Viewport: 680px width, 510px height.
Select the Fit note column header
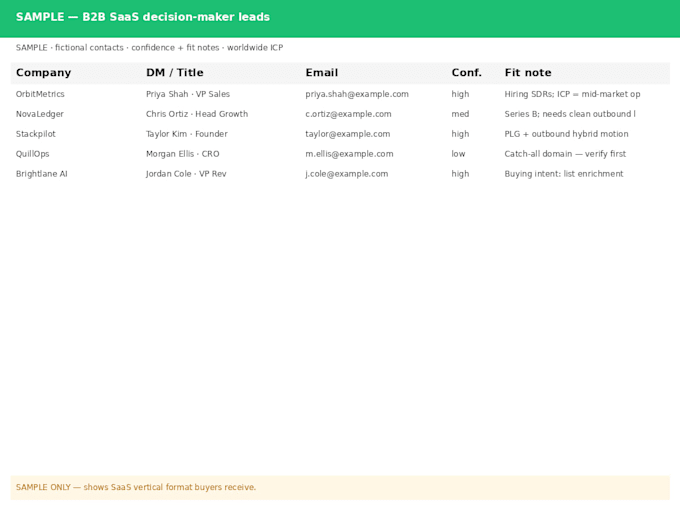coord(528,72)
